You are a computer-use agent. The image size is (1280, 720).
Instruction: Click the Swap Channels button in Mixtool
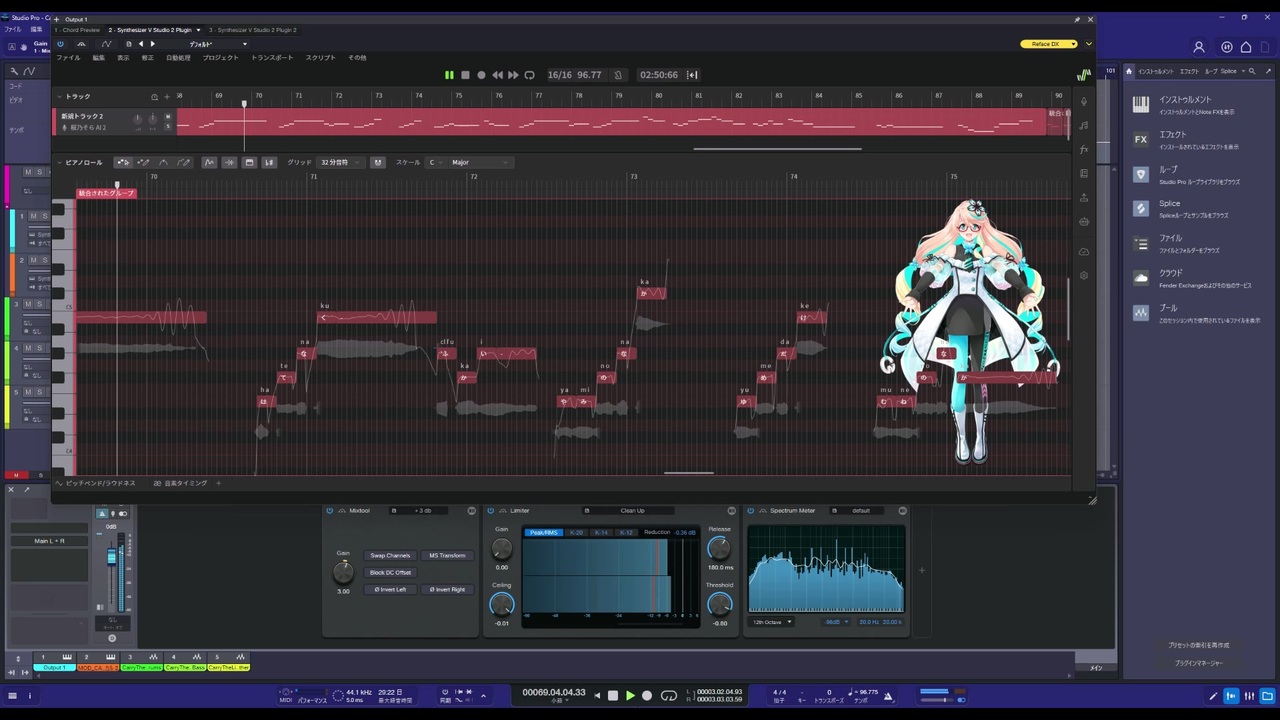click(x=390, y=555)
